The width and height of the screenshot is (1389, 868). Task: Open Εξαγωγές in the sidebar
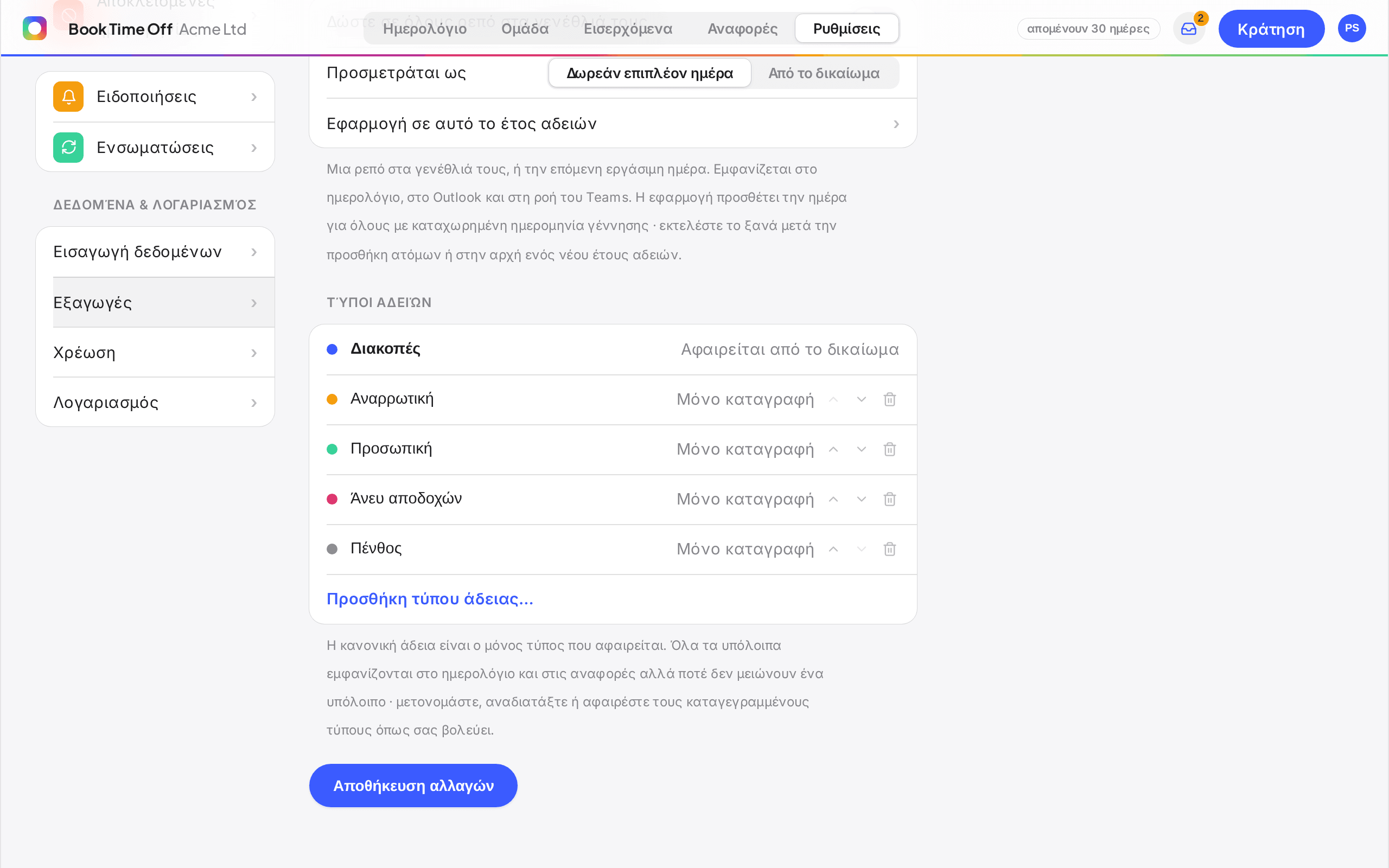[163, 303]
